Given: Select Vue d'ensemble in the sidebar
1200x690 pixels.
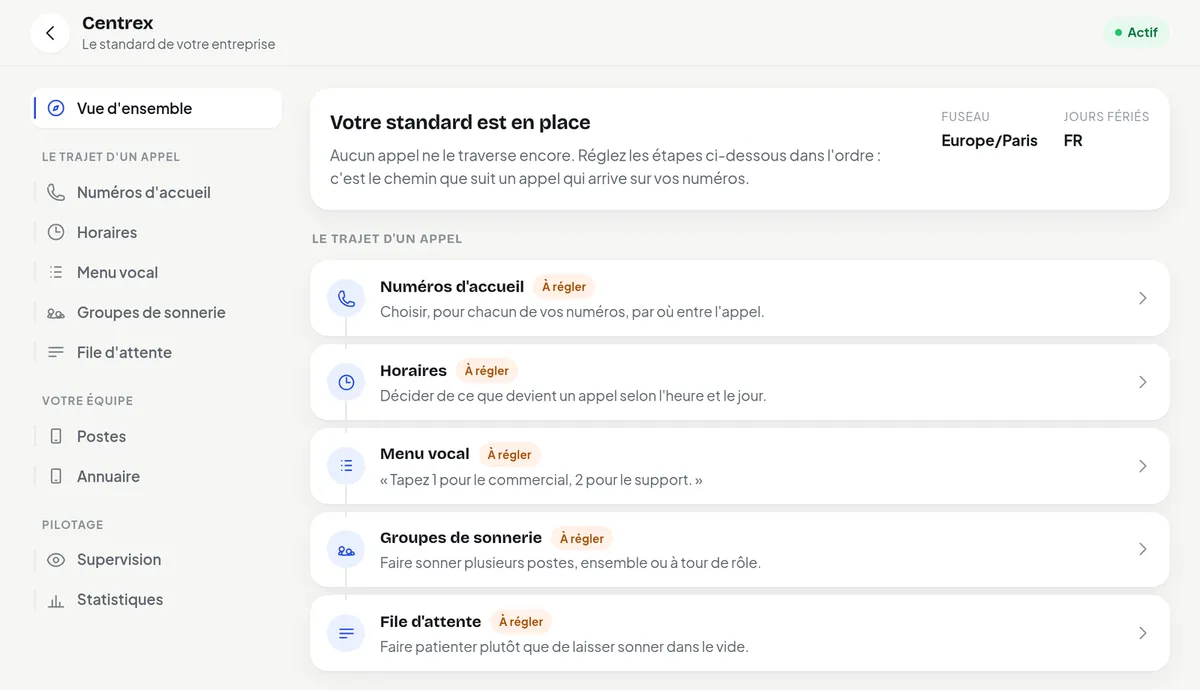Looking at the screenshot, I should 158,108.
